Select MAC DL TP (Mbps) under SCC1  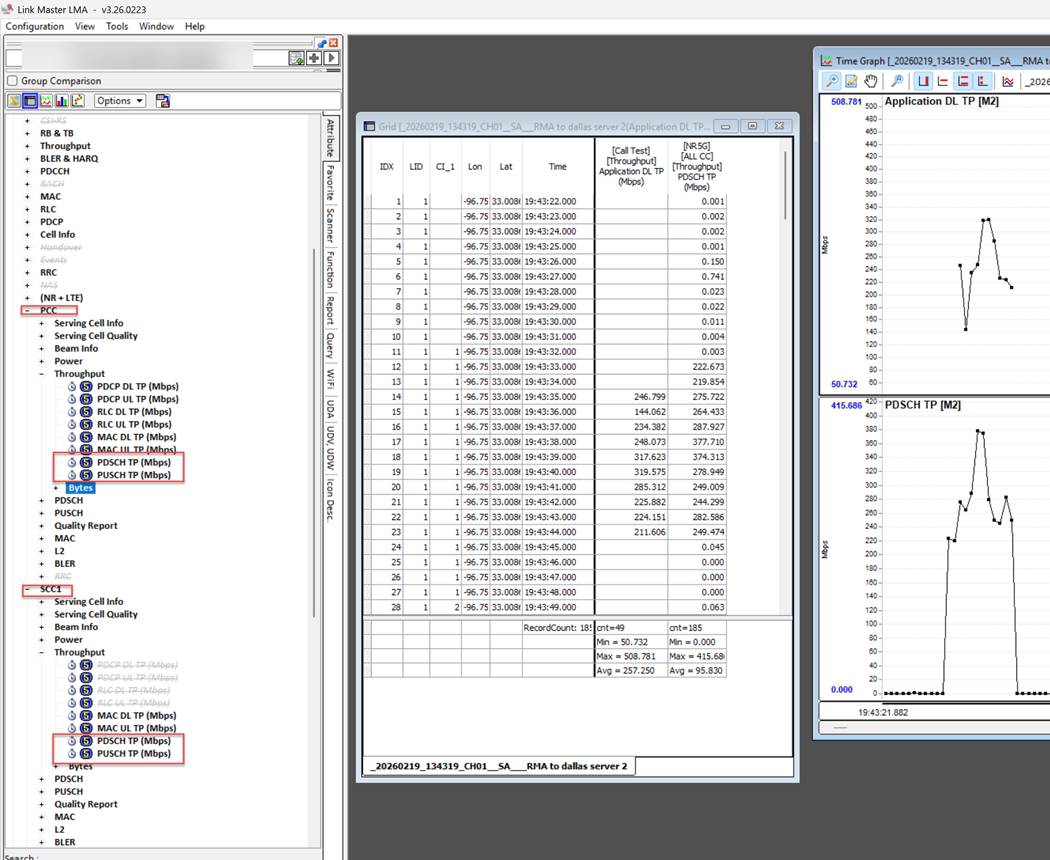pos(136,716)
